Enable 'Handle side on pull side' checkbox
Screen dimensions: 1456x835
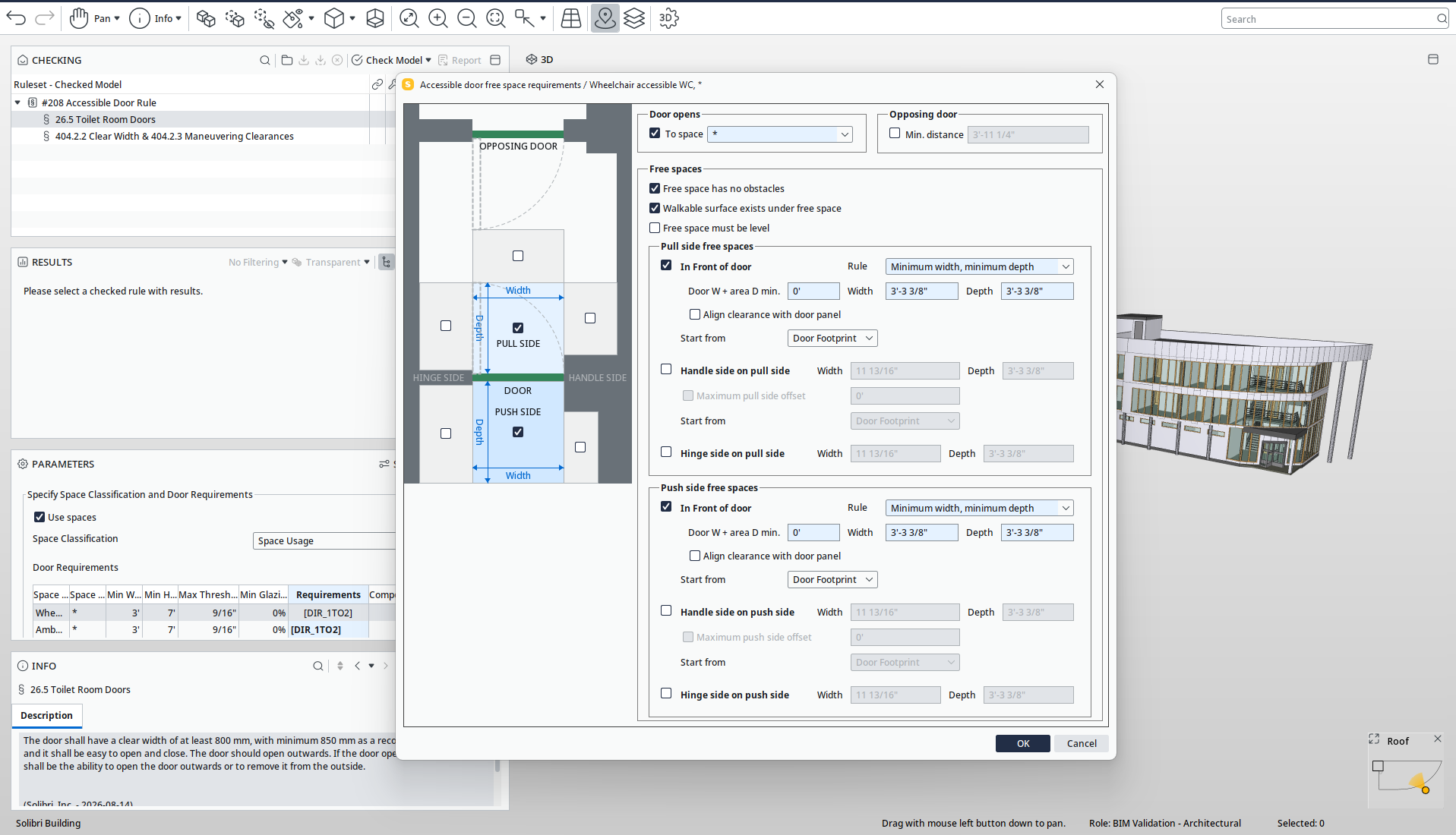click(666, 369)
